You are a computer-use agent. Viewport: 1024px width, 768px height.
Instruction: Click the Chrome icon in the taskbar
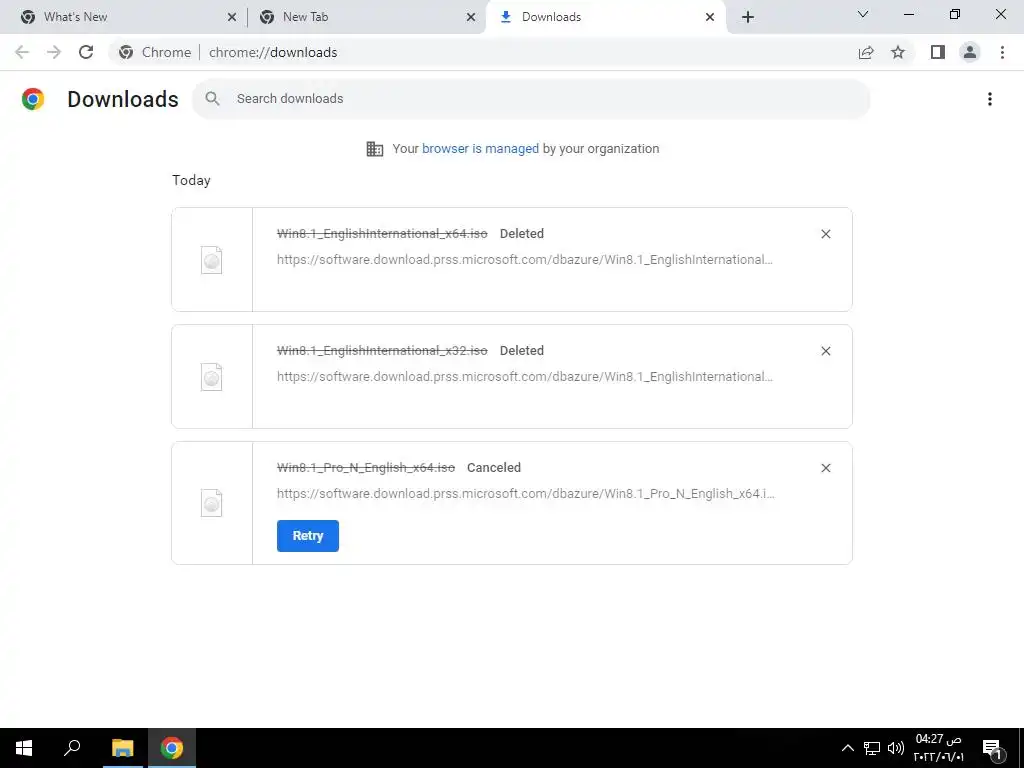click(172, 748)
